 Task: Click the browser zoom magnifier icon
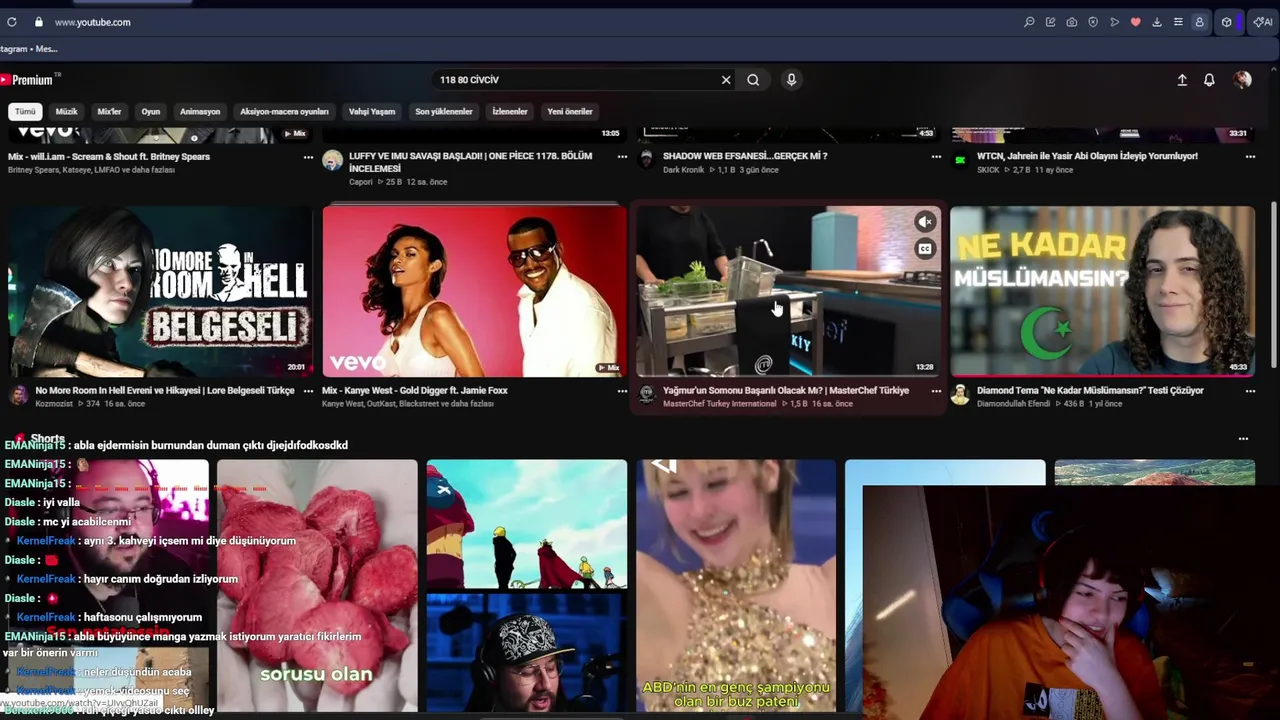pos(1029,22)
